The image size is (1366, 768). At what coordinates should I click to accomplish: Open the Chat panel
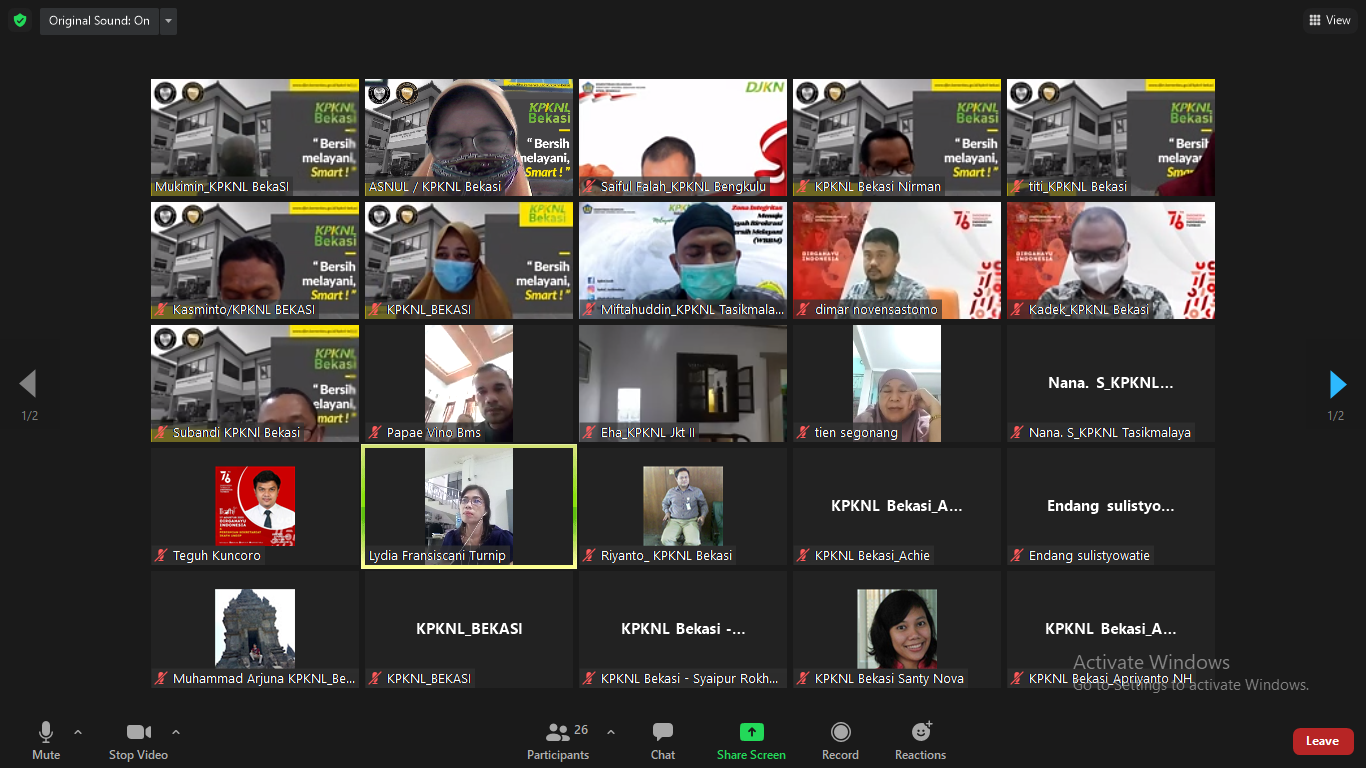point(663,741)
